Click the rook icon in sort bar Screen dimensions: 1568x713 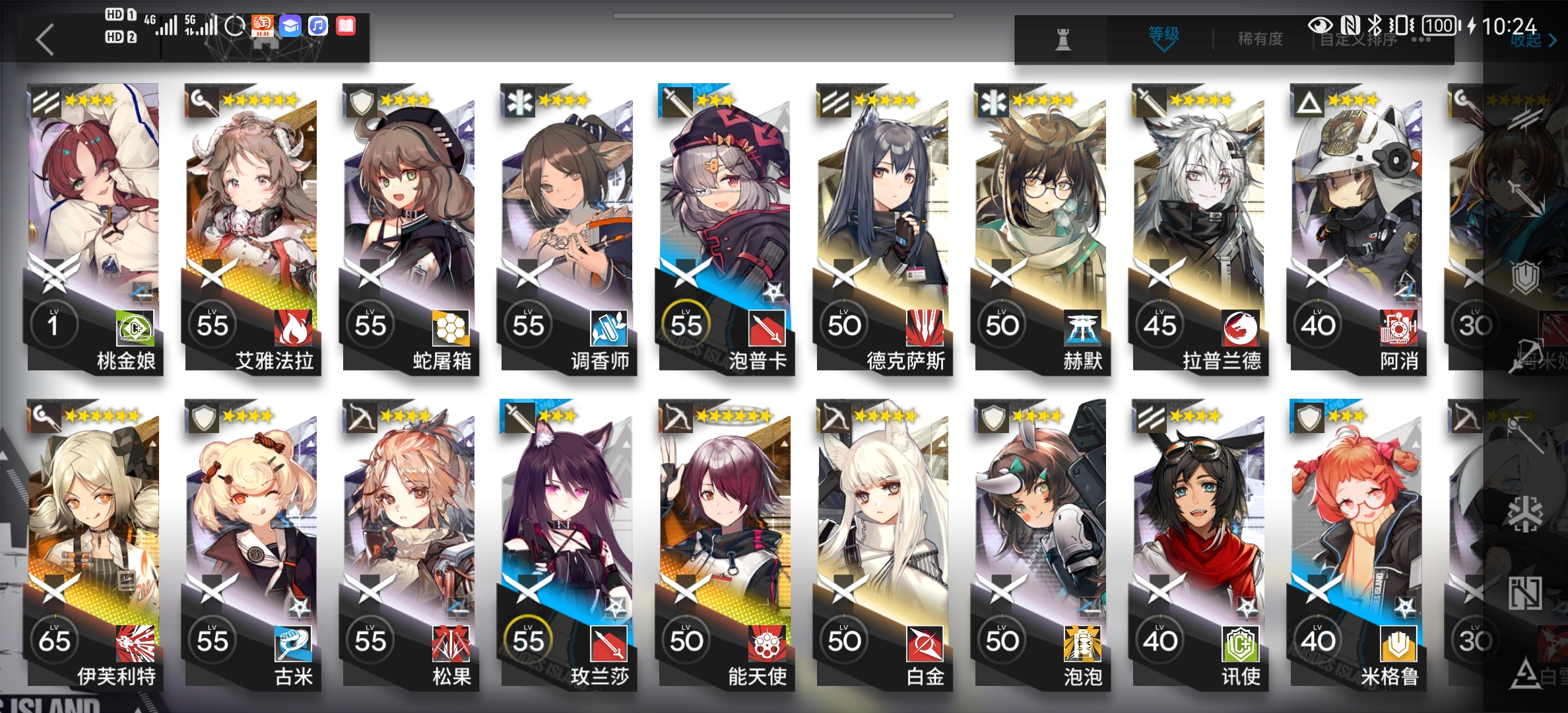[1062, 39]
